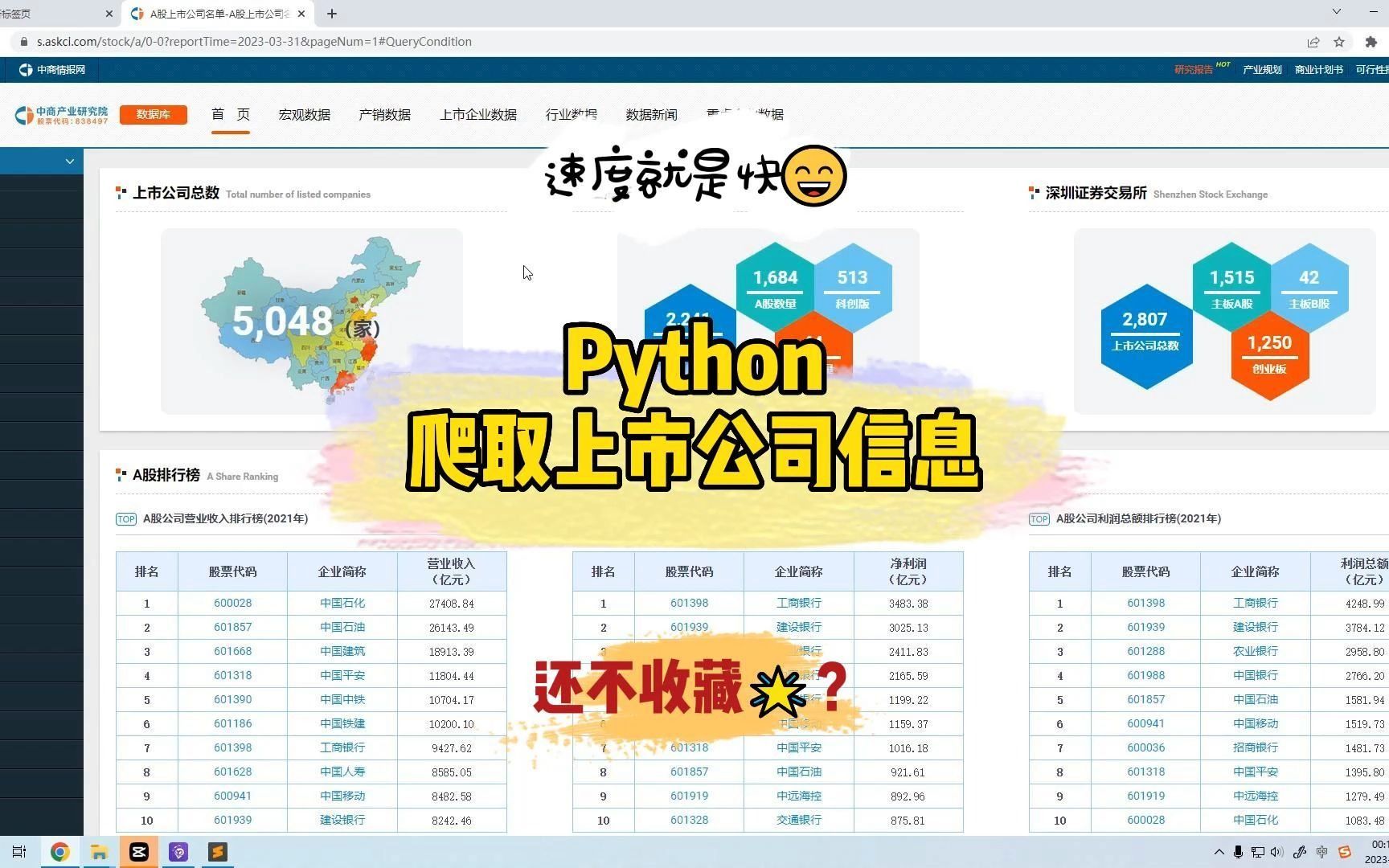Open a new browser tab
Viewport: 1389px width, 868px height.
[332, 14]
